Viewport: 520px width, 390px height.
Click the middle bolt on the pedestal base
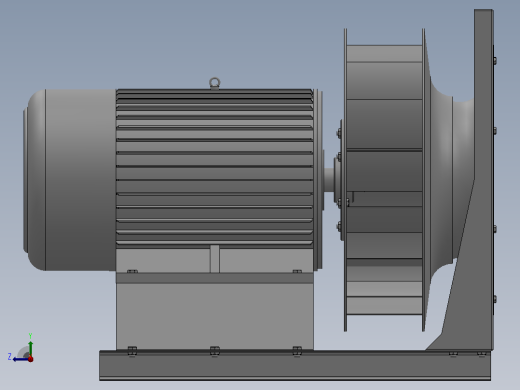[215, 351]
